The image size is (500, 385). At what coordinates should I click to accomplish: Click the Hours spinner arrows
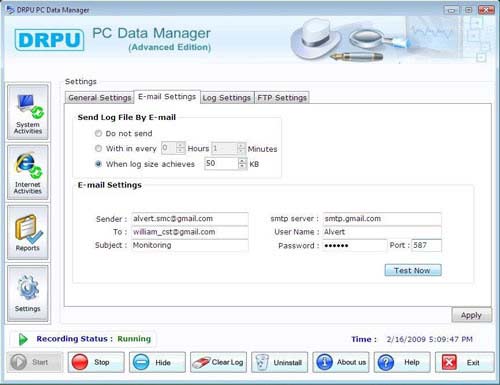(180, 148)
